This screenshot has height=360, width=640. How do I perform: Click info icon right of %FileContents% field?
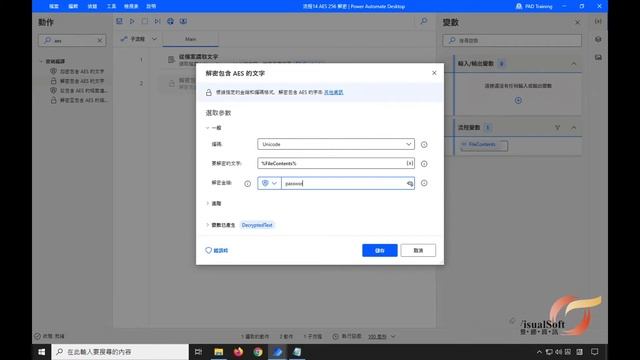(424, 164)
